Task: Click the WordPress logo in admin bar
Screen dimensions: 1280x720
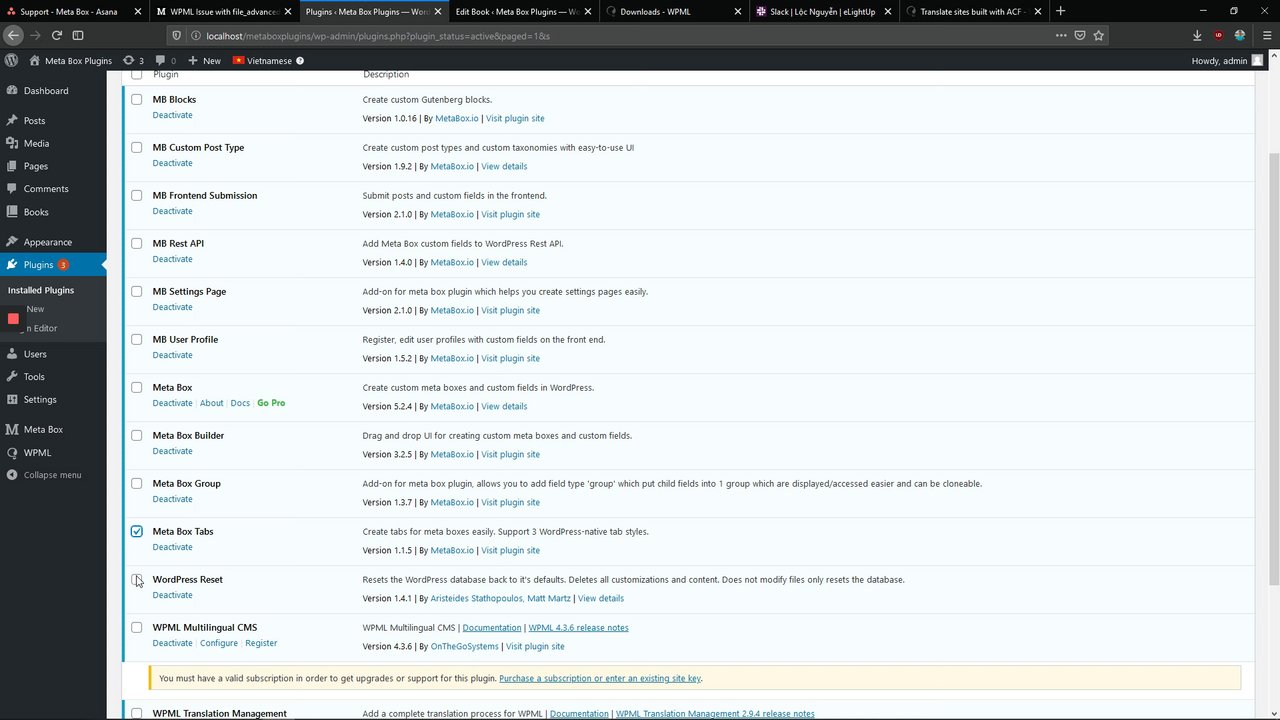Action: [x=11, y=60]
